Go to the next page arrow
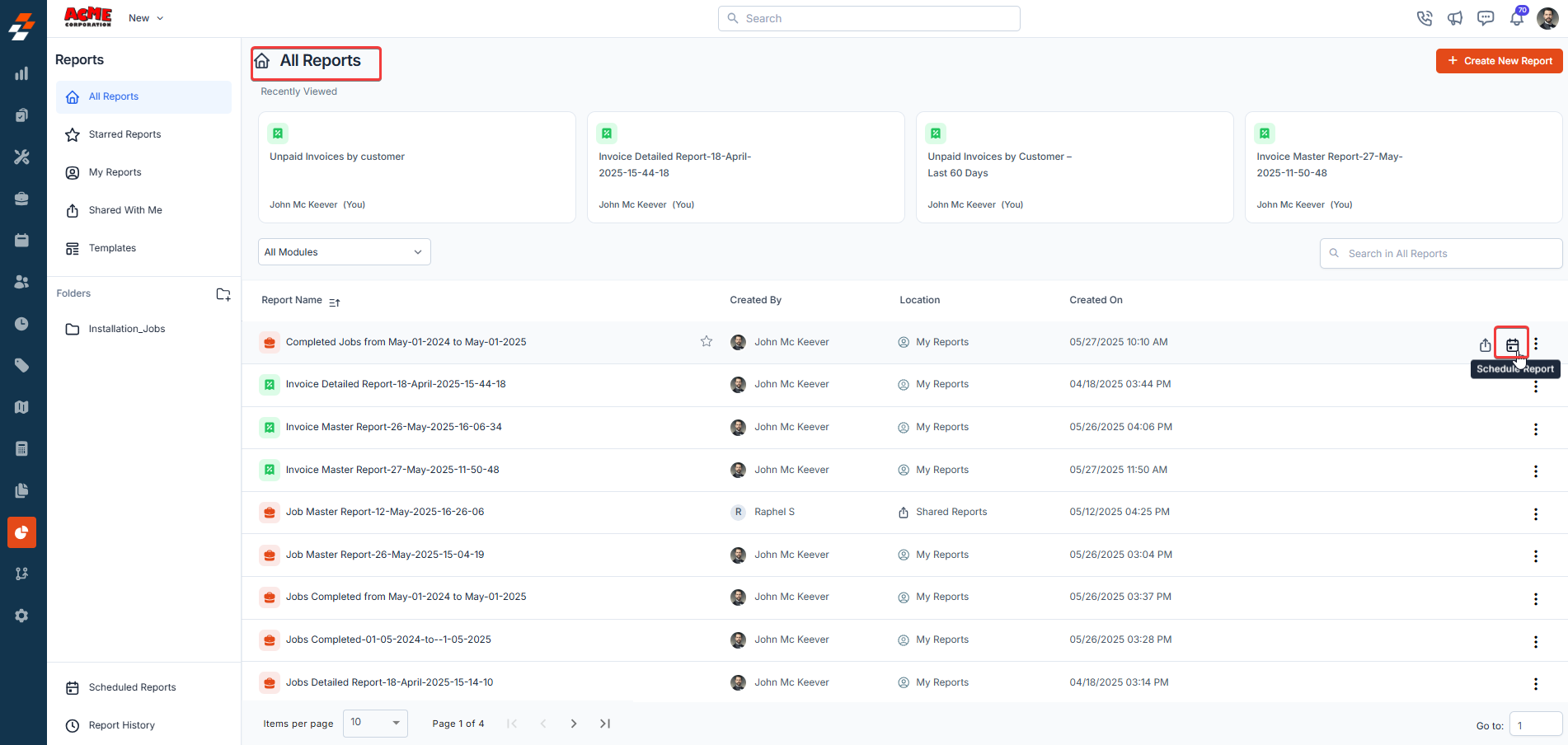This screenshot has width=1568, height=745. [x=574, y=724]
